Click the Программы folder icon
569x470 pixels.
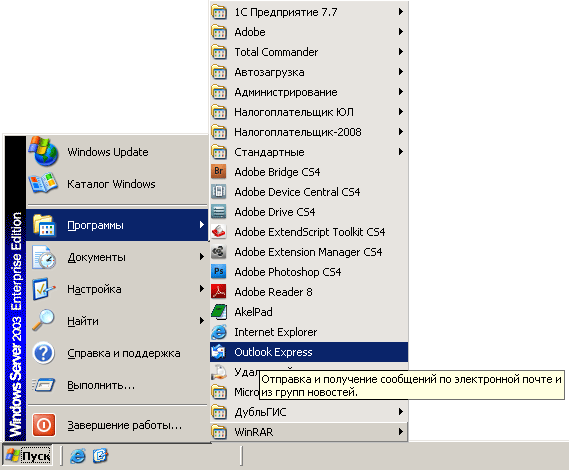[44, 225]
